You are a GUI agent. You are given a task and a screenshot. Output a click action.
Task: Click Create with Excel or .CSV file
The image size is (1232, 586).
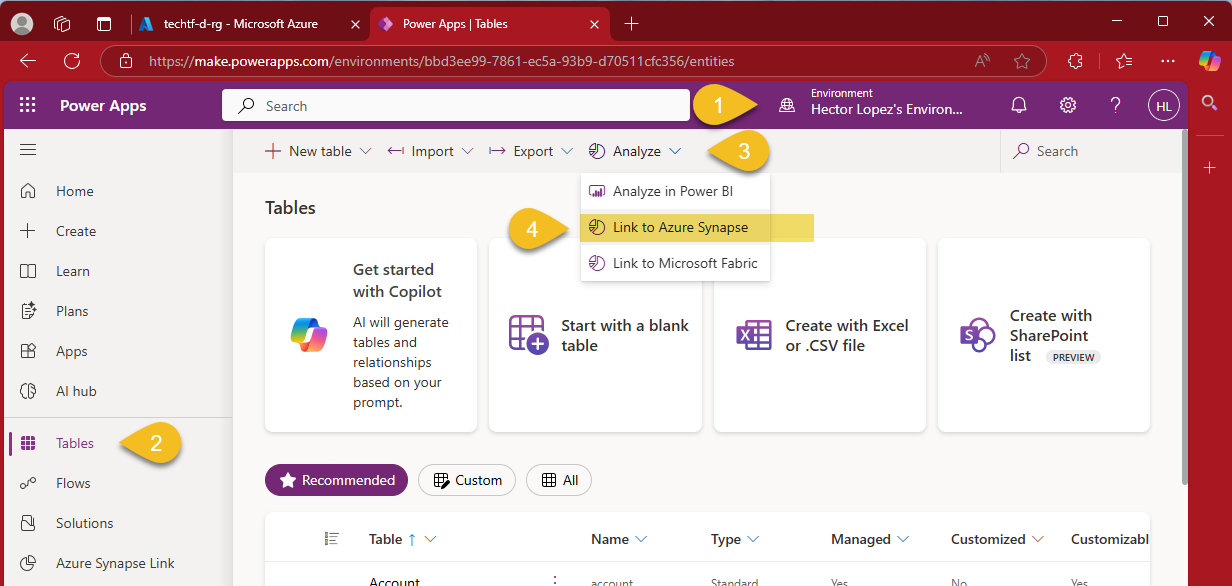(819, 335)
